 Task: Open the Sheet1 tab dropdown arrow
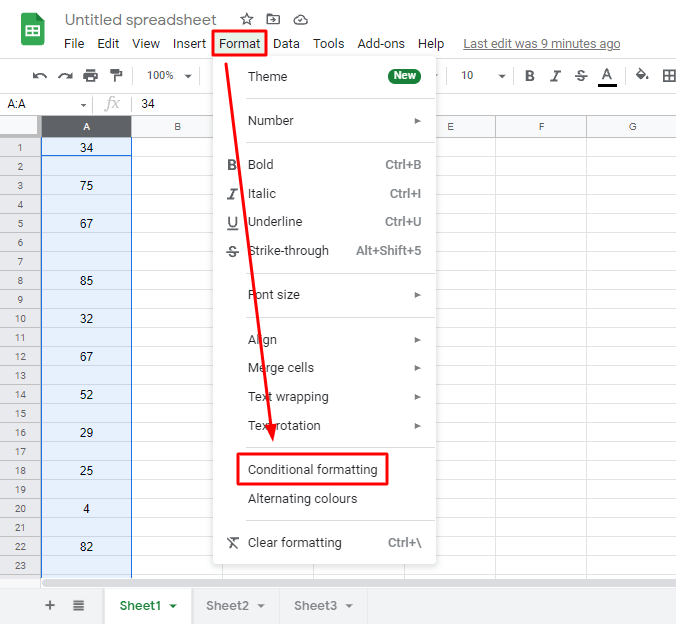pos(173,606)
